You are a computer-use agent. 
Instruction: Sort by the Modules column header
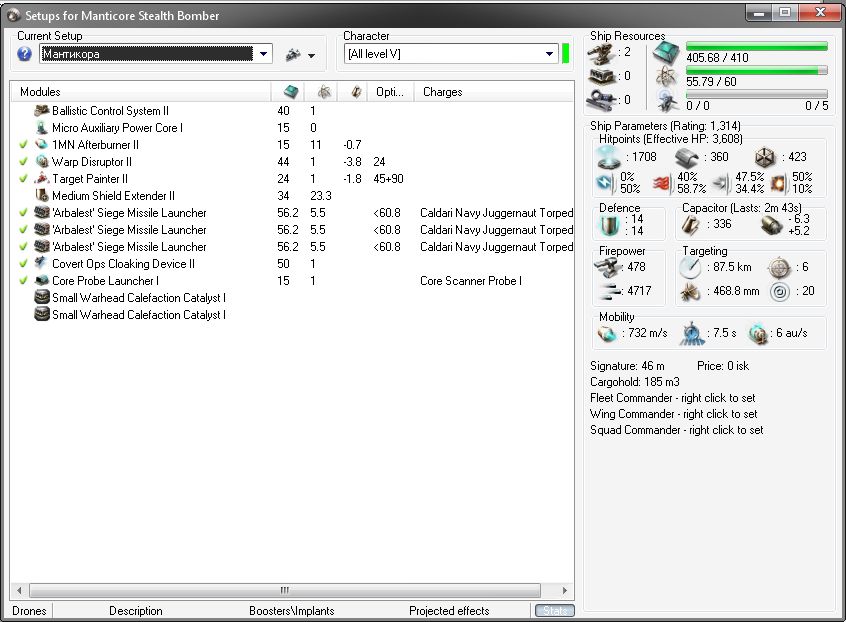click(x=141, y=92)
